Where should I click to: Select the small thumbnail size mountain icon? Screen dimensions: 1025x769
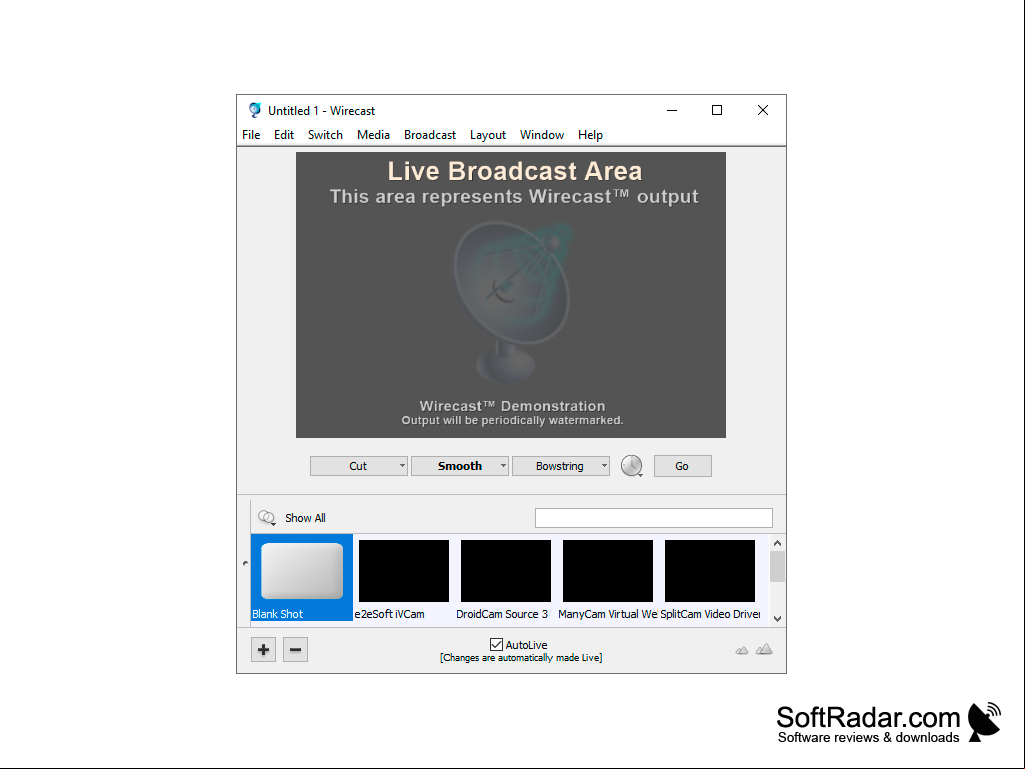741,650
